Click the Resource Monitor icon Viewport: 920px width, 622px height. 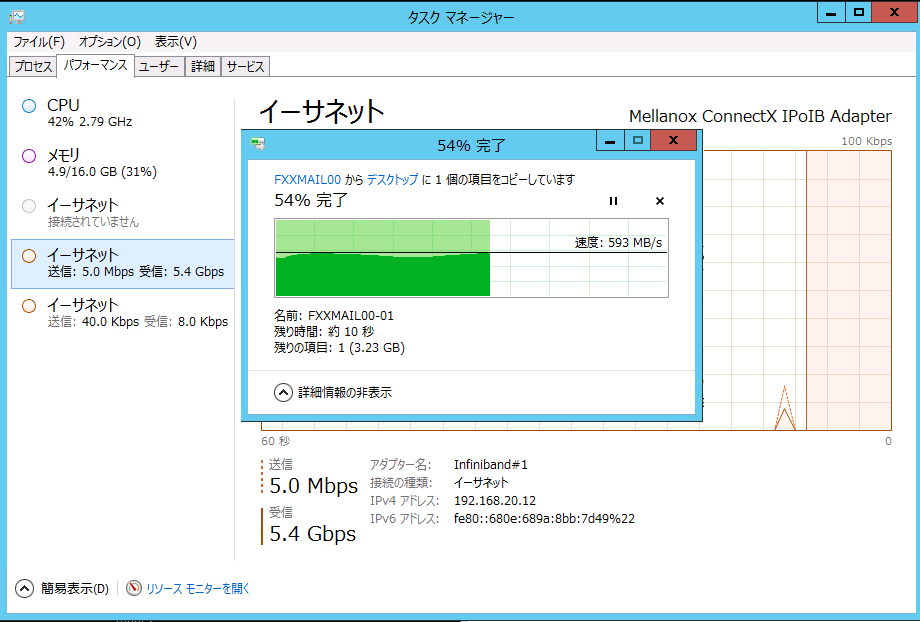(x=134, y=587)
